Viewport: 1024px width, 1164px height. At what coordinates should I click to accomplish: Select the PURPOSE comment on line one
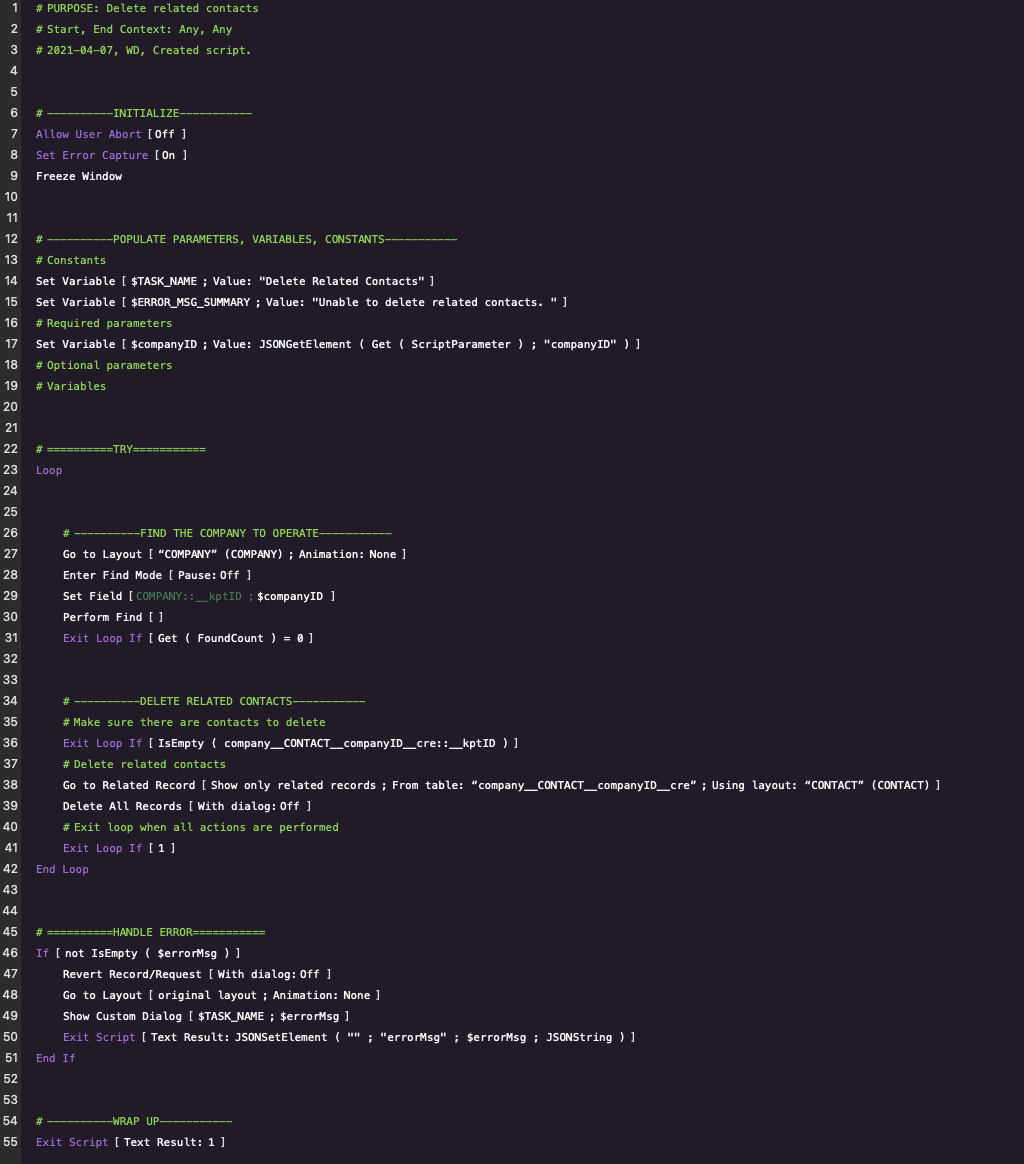click(145, 8)
